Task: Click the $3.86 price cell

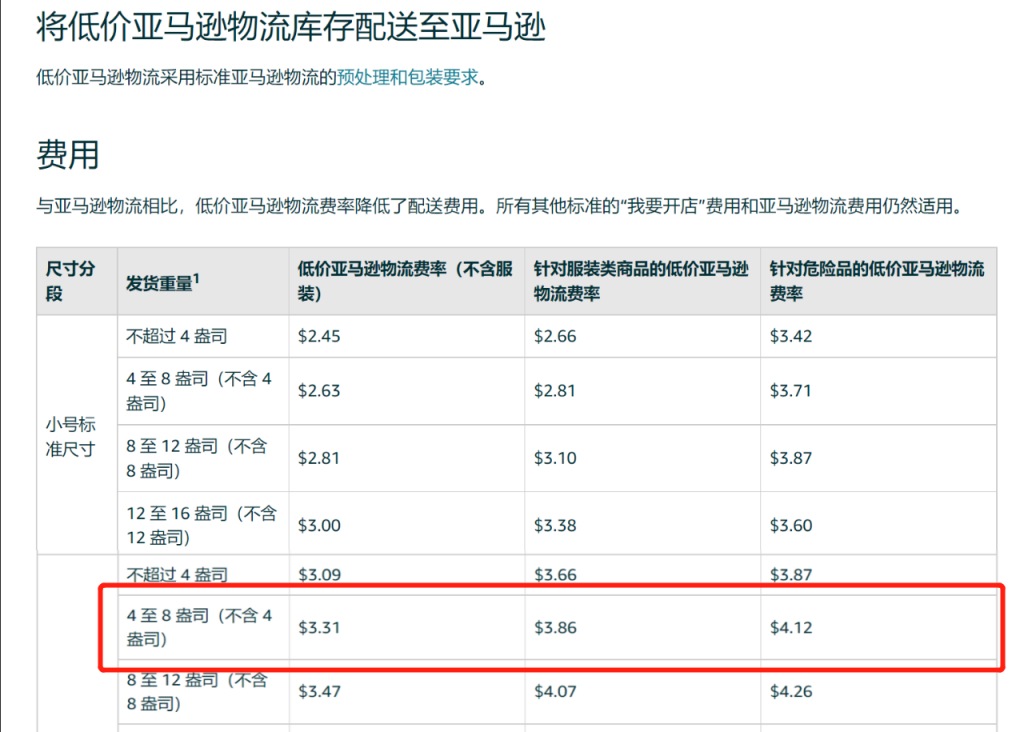Action: click(x=642, y=627)
